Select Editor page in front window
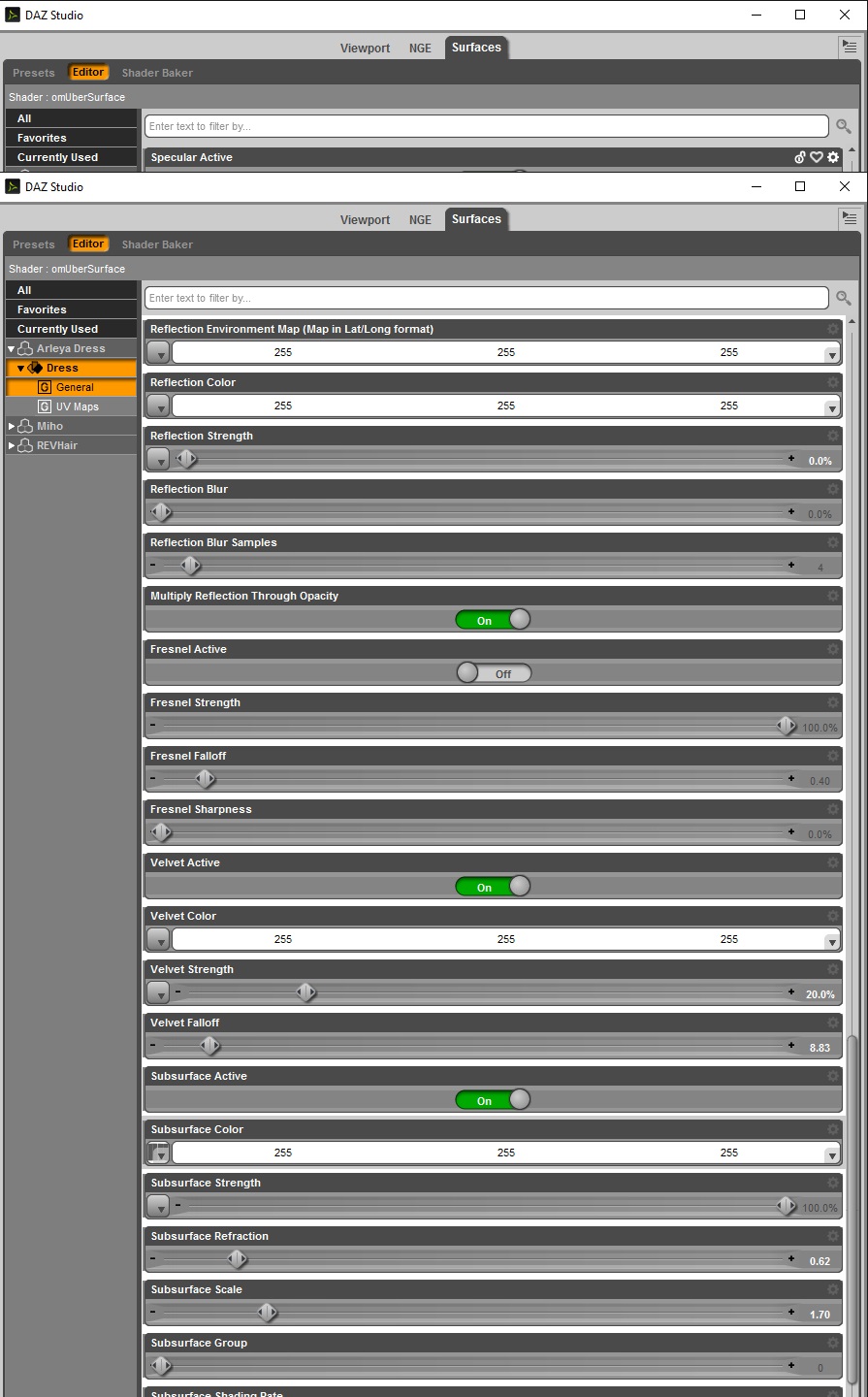Viewport: 868px width, 1397px height. (x=88, y=244)
